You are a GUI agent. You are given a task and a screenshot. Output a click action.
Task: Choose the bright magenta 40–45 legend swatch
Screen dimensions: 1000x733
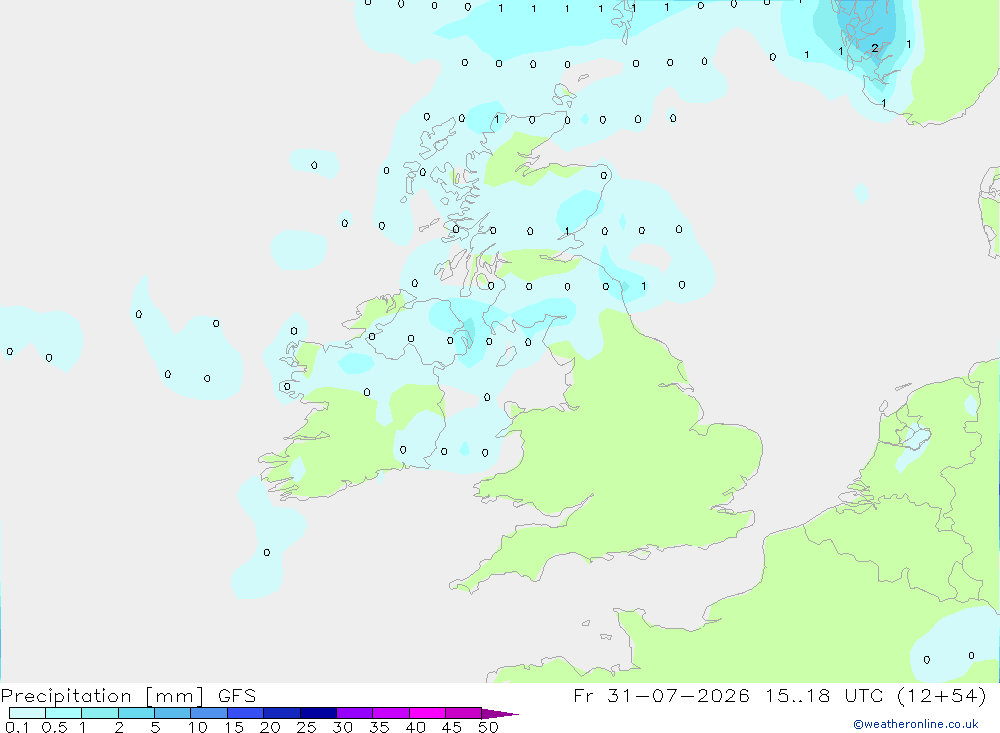[427, 713]
